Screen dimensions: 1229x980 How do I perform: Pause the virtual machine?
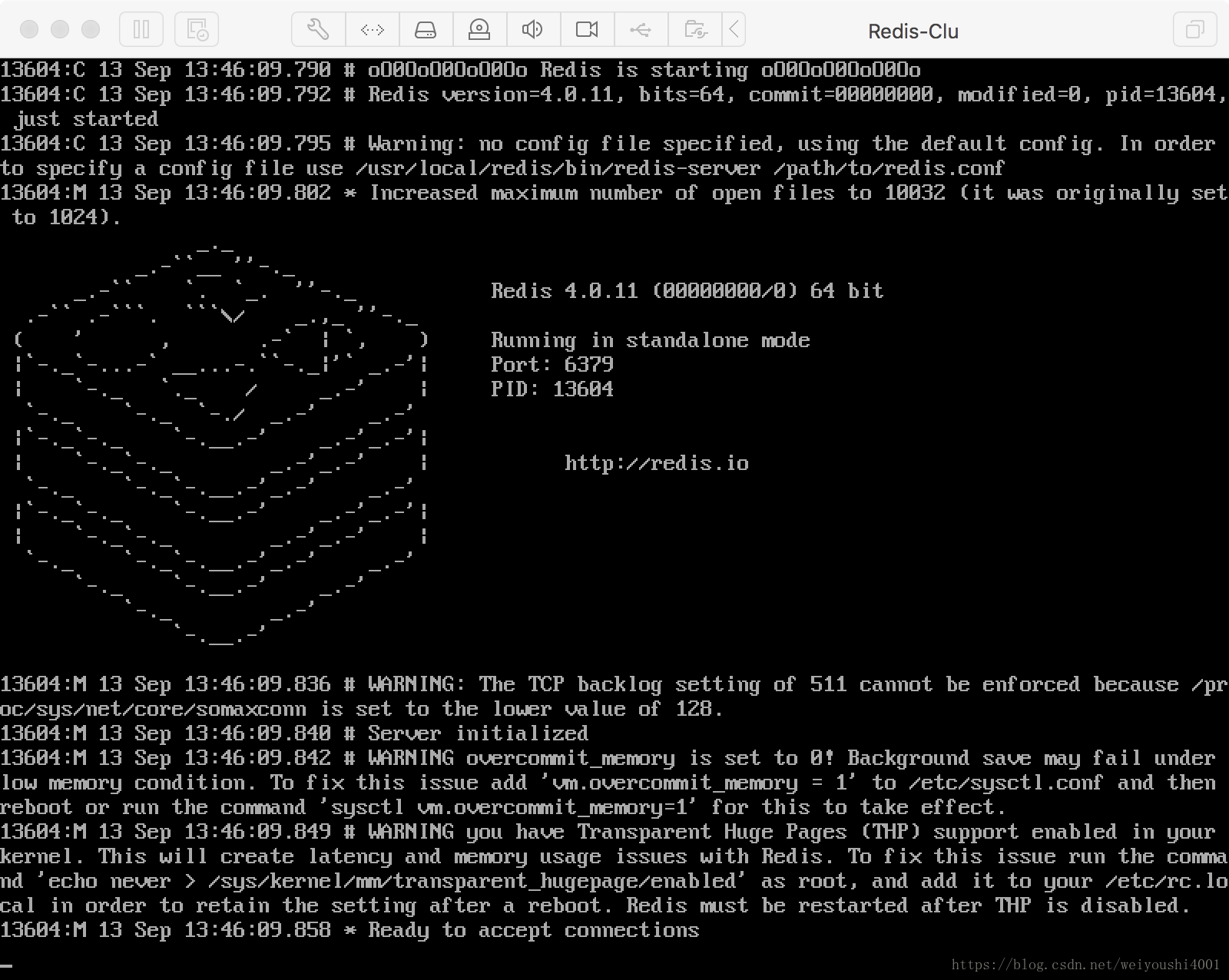click(x=141, y=30)
